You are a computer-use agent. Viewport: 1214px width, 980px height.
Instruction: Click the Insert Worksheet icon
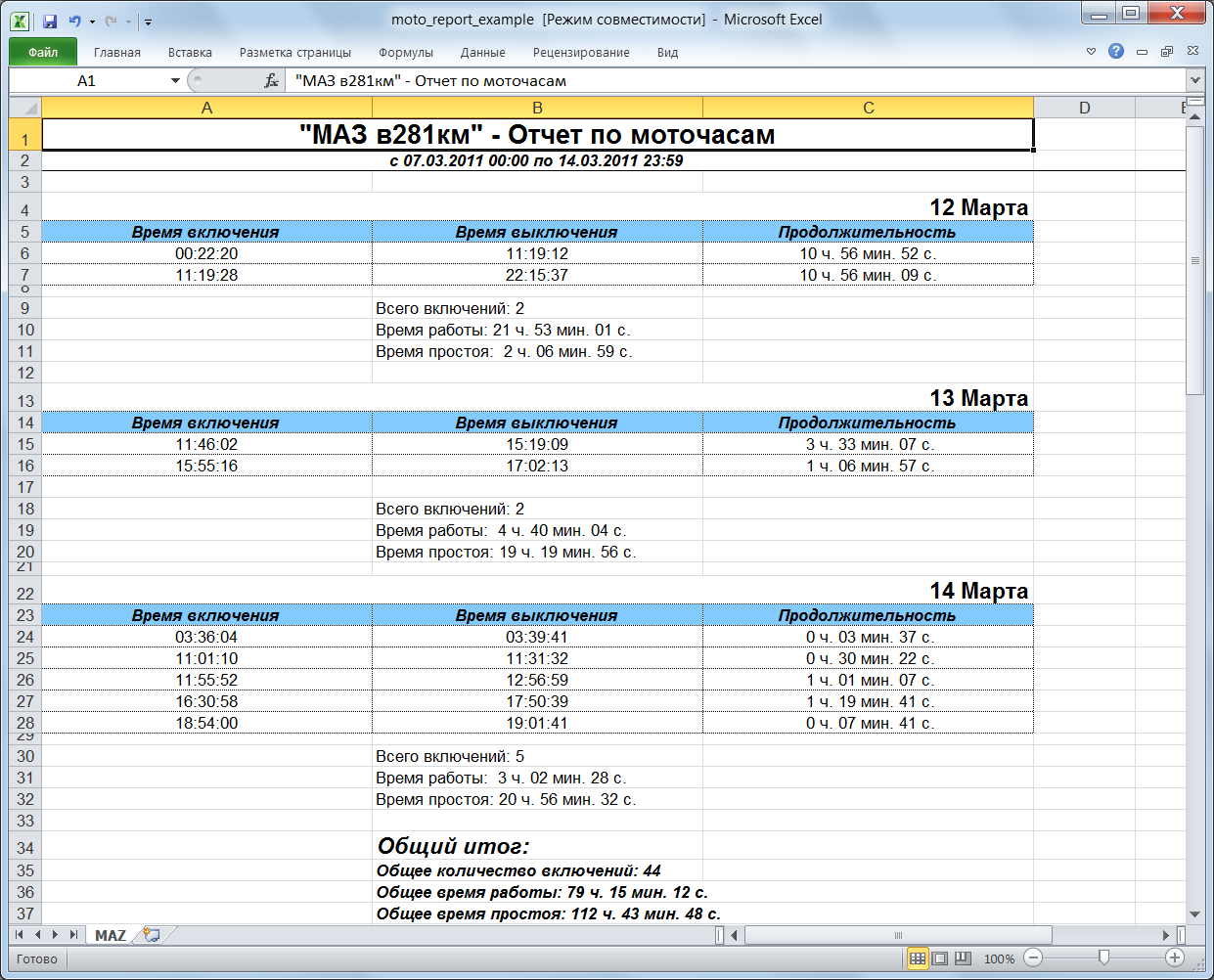click(152, 935)
